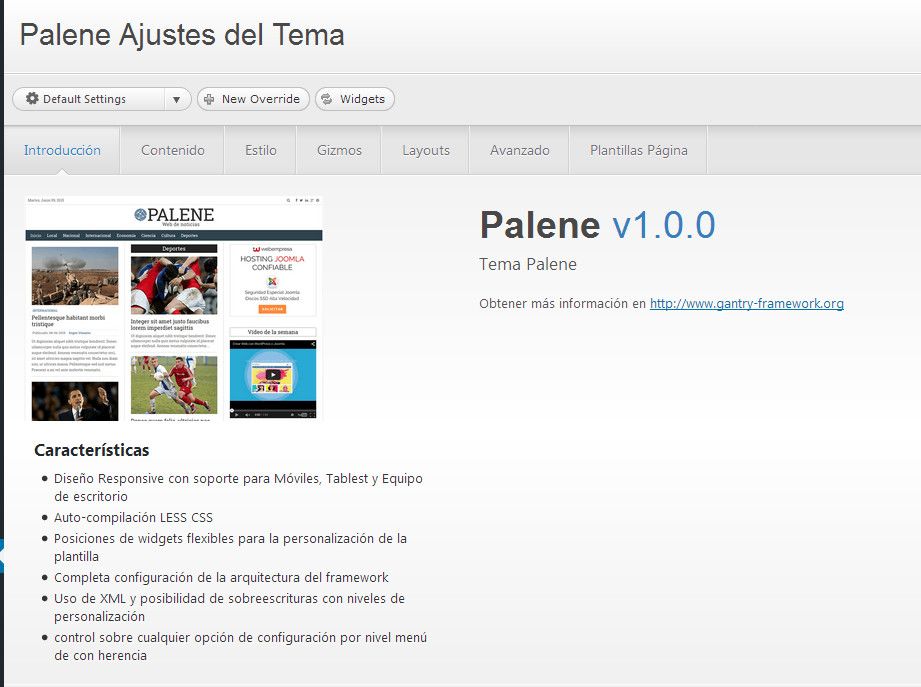Click 'Diseño Responsive con soporte' list item
This screenshot has width=921, height=687.
[238, 487]
